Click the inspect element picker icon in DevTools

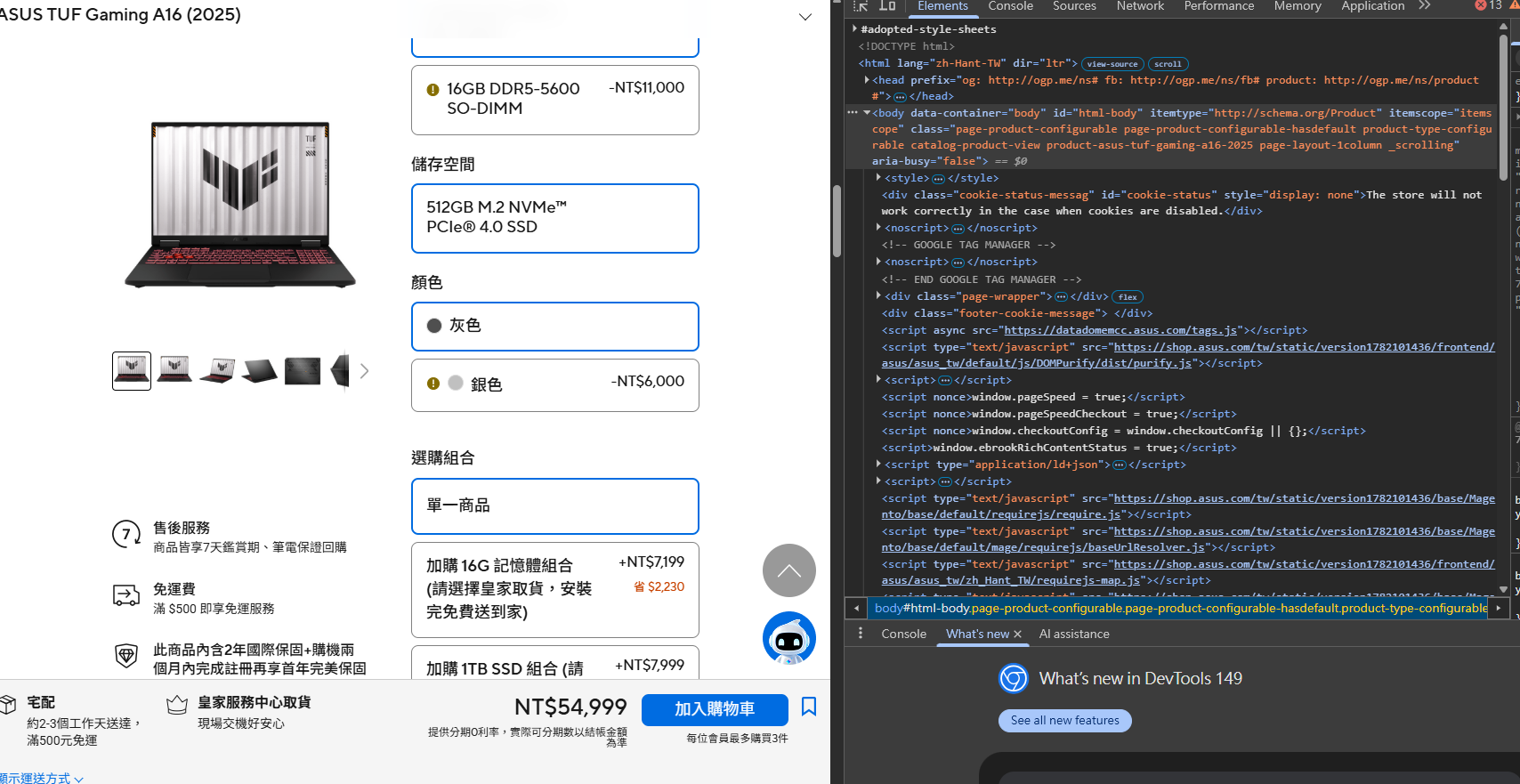[x=861, y=6]
